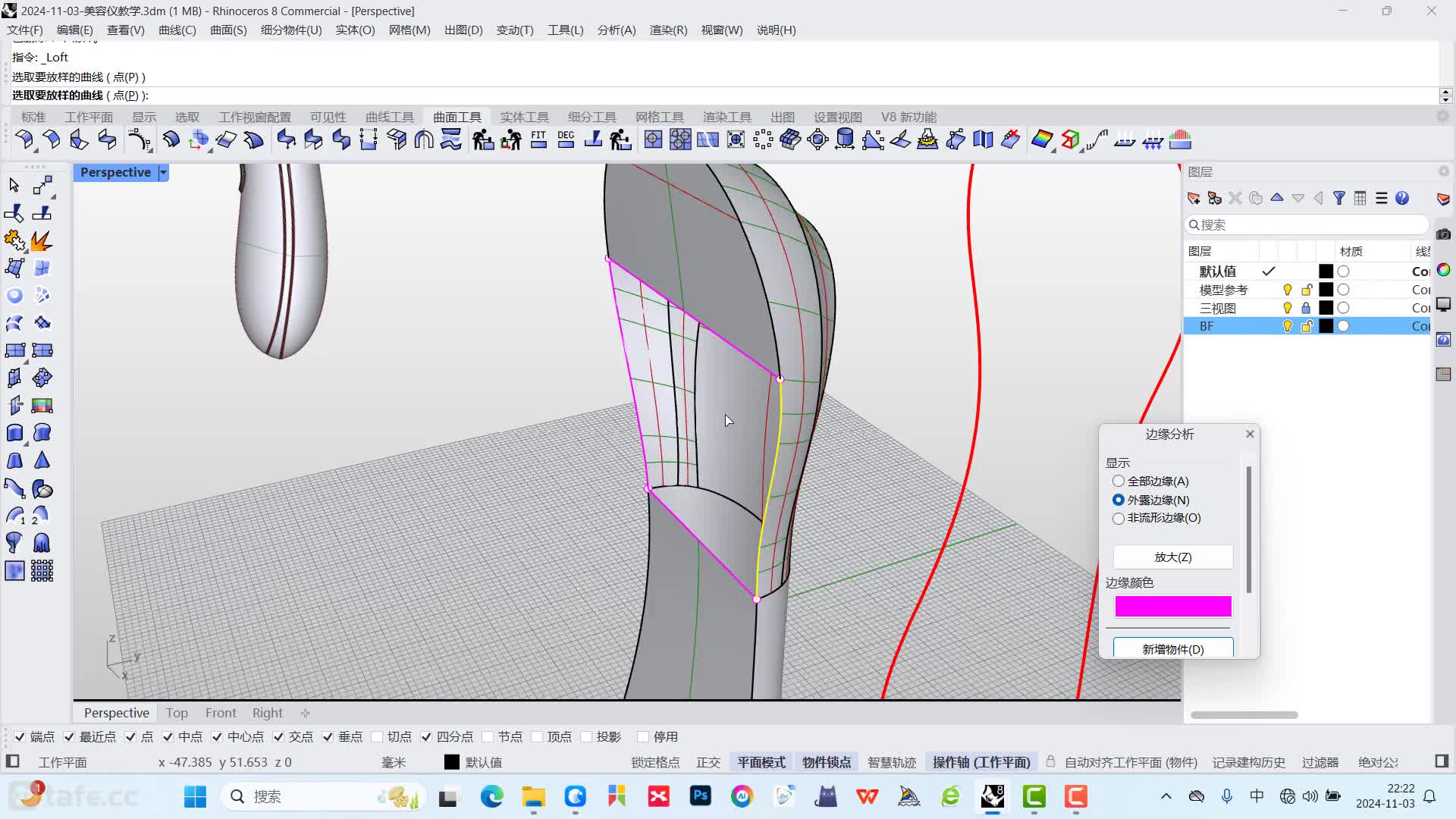The height and width of the screenshot is (819, 1456).
Task: Toggle 正交 ortho in status bar
Action: [x=708, y=762]
